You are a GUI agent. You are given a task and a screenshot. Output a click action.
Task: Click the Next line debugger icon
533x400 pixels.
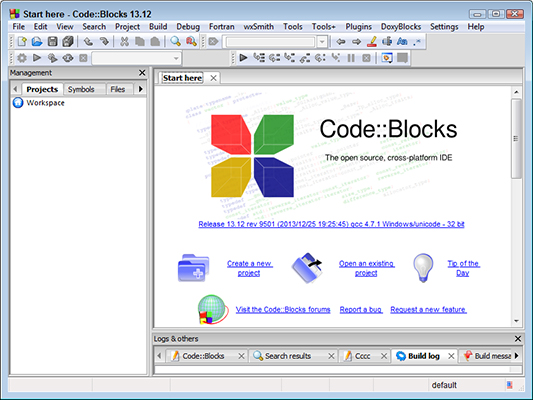coord(274,58)
